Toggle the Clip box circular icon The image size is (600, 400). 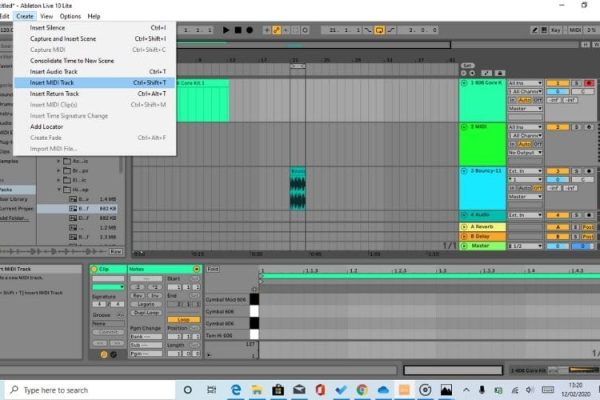tap(95, 269)
